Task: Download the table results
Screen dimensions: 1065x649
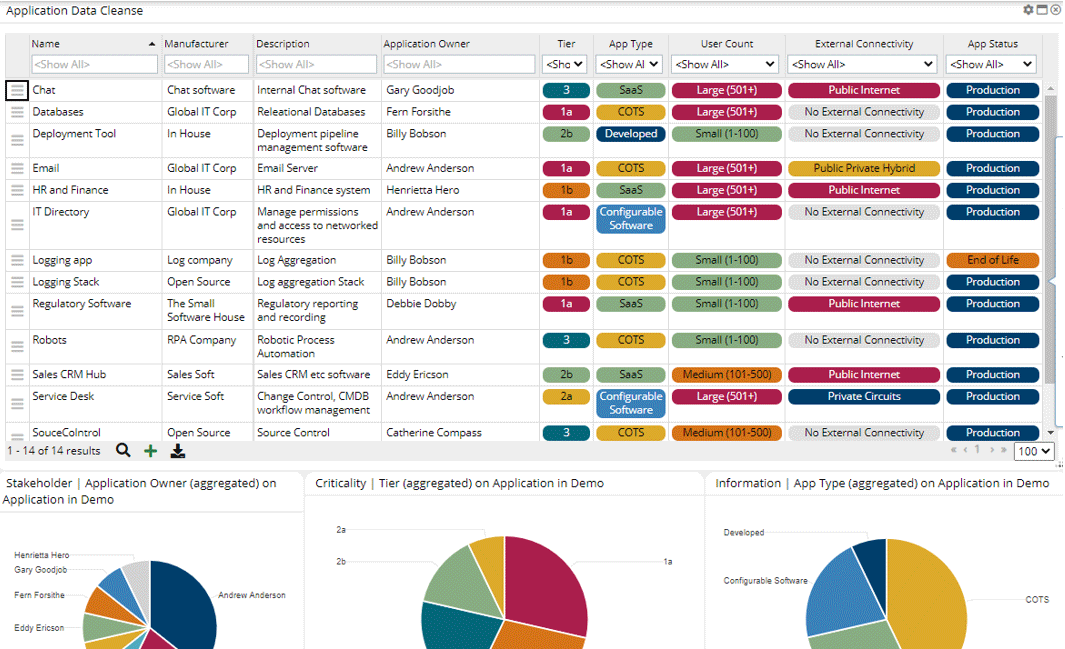Action: (x=178, y=451)
